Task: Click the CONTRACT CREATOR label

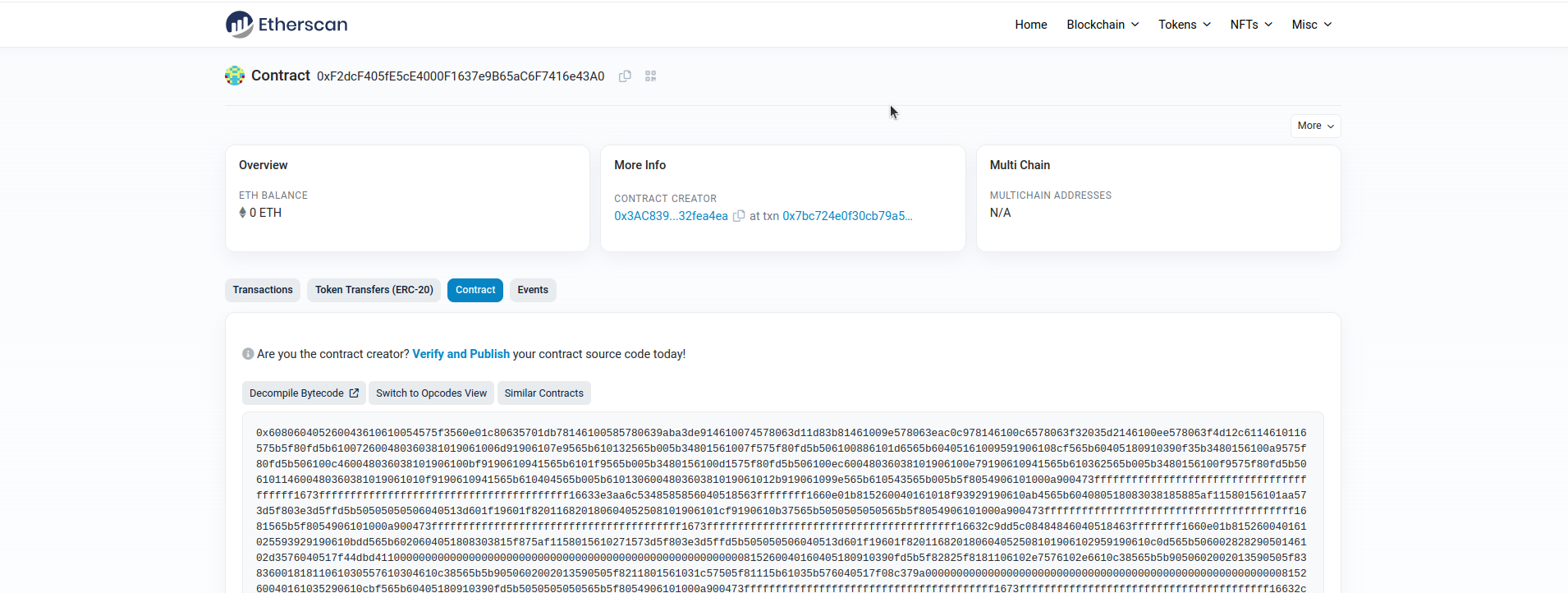Action: [x=666, y=199]
